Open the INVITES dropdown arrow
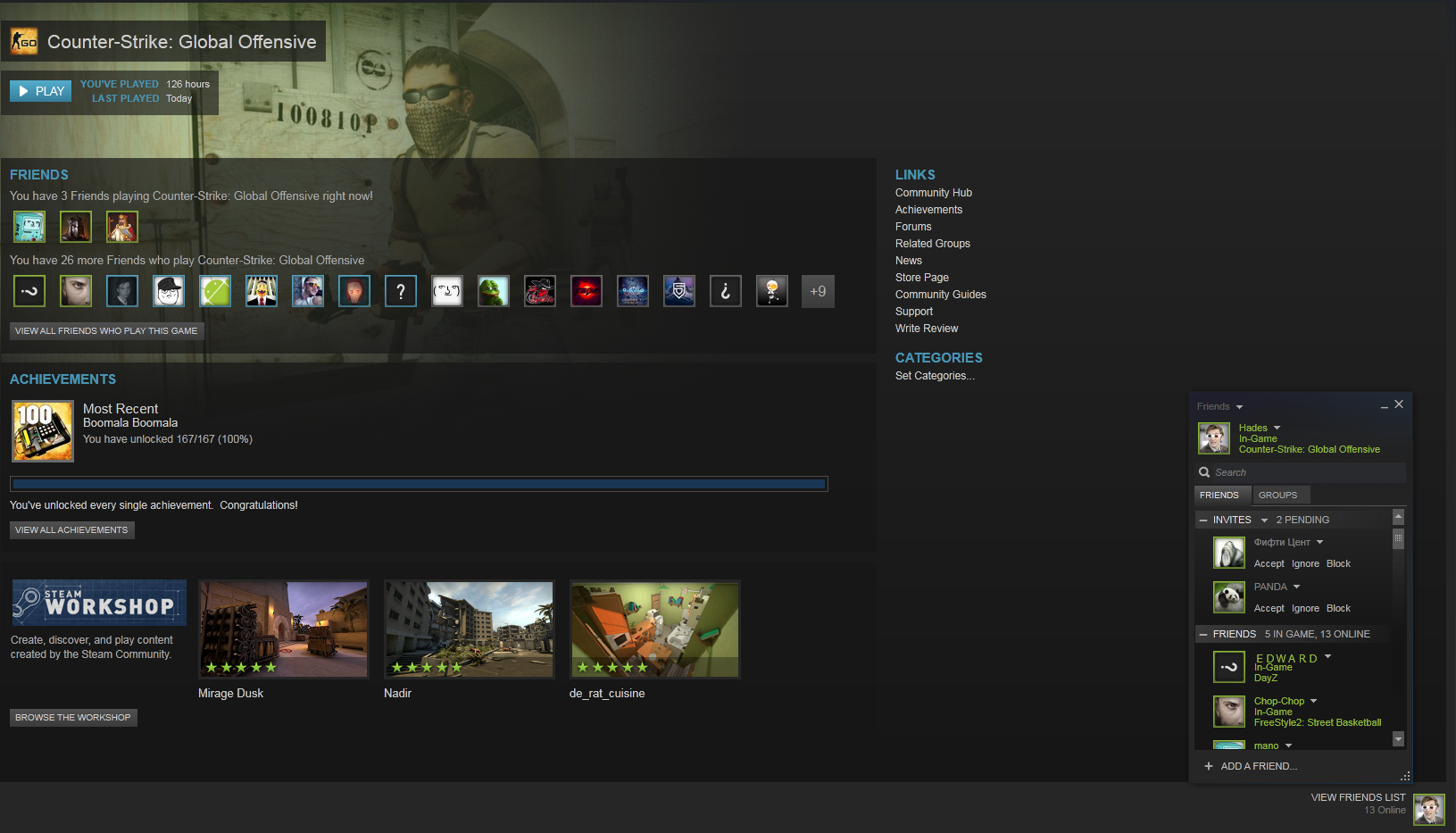The image size is (1456, 833). [x=1264, y=521]
